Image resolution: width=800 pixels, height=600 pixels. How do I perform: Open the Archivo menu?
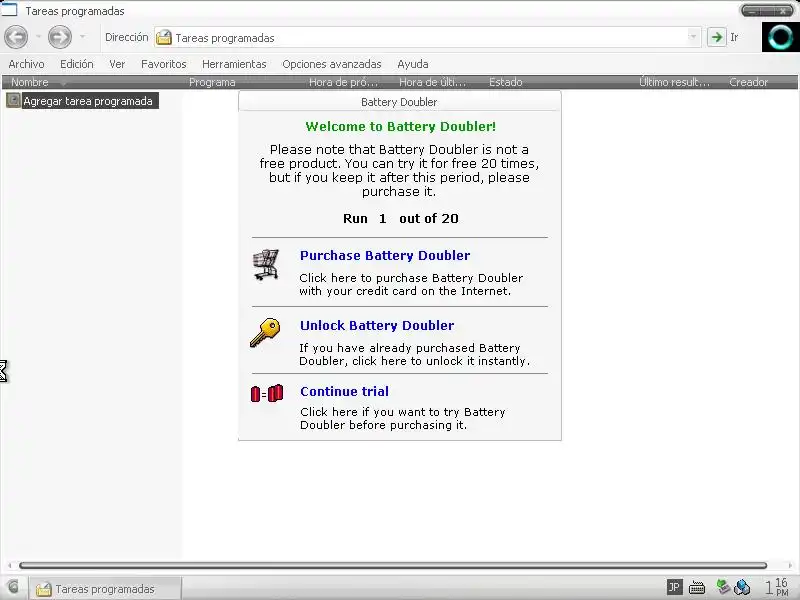tap(27, 64)
